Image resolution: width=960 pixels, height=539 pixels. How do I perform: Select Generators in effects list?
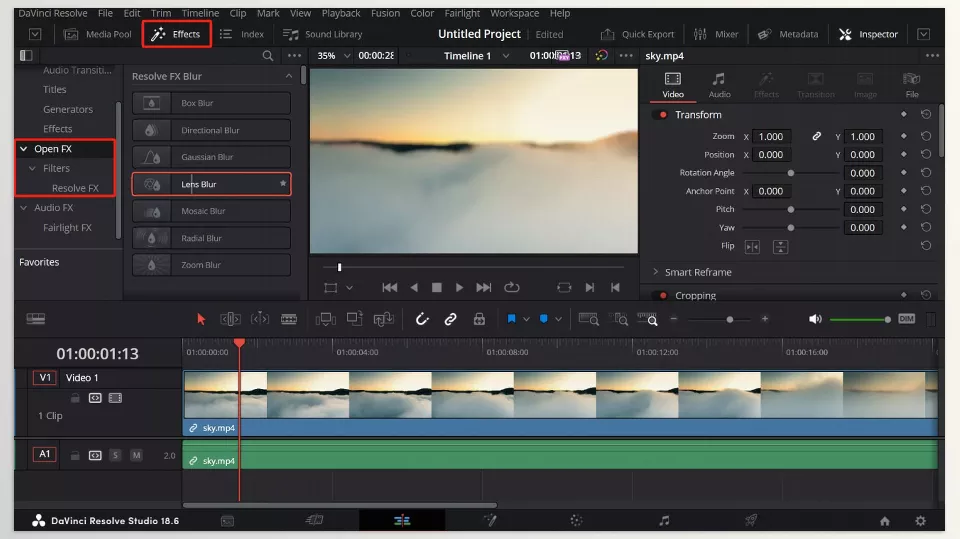coord(68,109)
